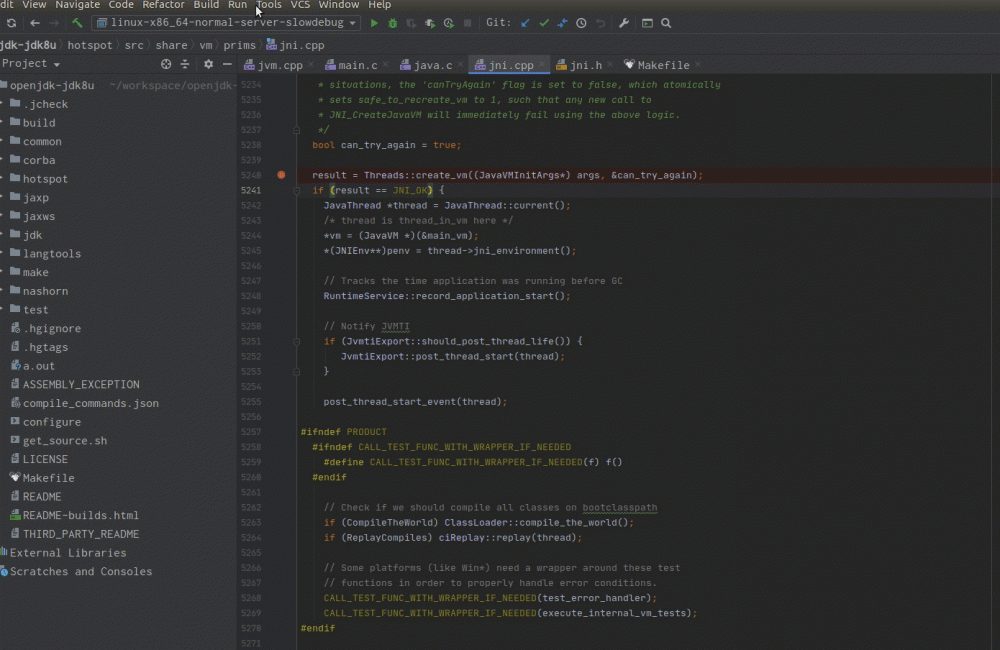
Task: Select the hotspot folder in project tree
Action: point(45,179)
